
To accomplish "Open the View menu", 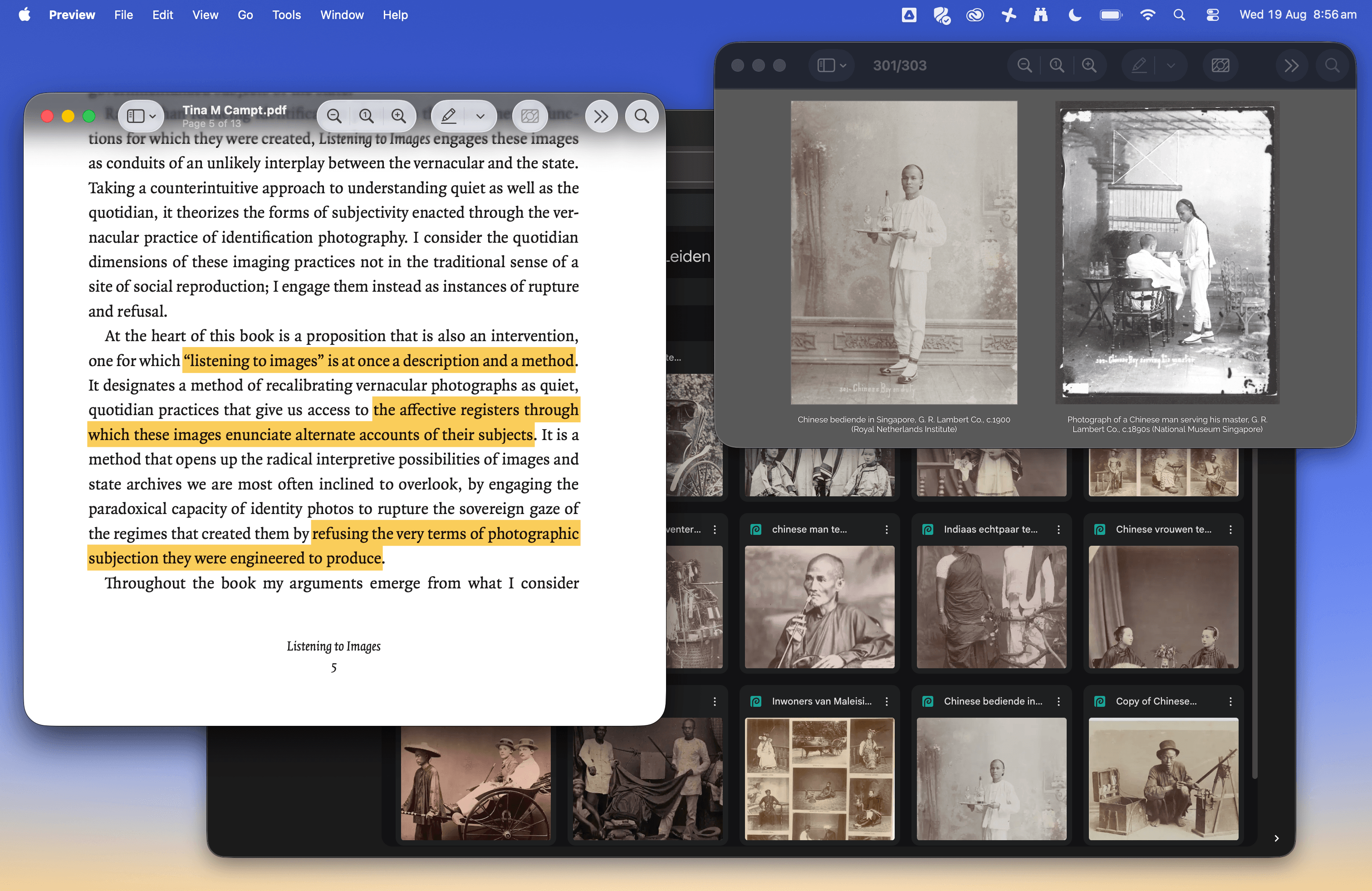I will pos(205,15).
